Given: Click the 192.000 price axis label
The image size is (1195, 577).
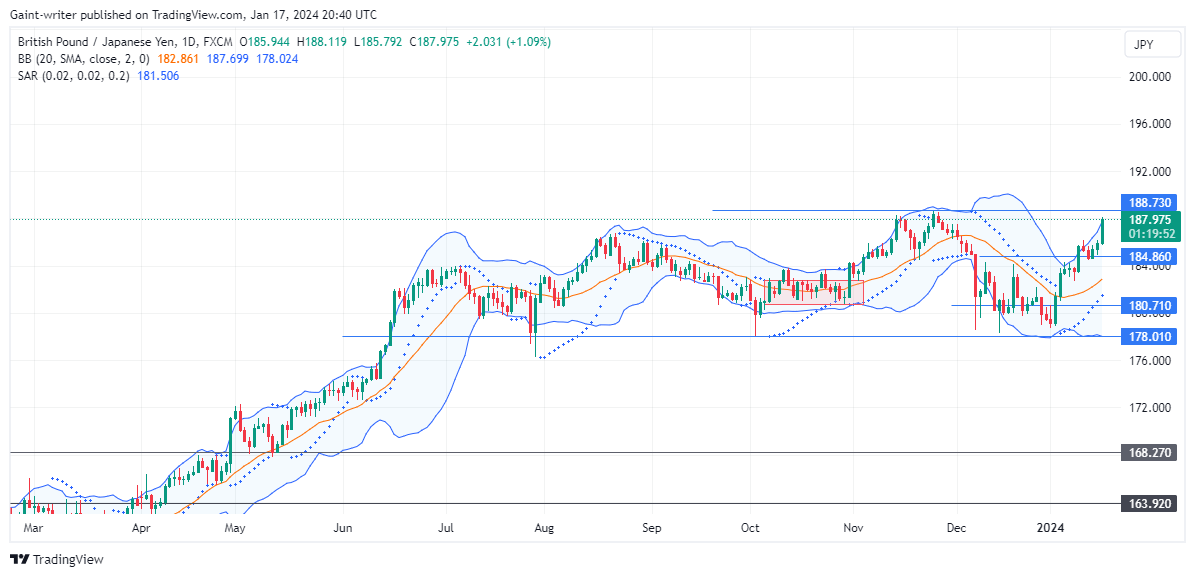Looking at the screenshot, I should 1150,171.
